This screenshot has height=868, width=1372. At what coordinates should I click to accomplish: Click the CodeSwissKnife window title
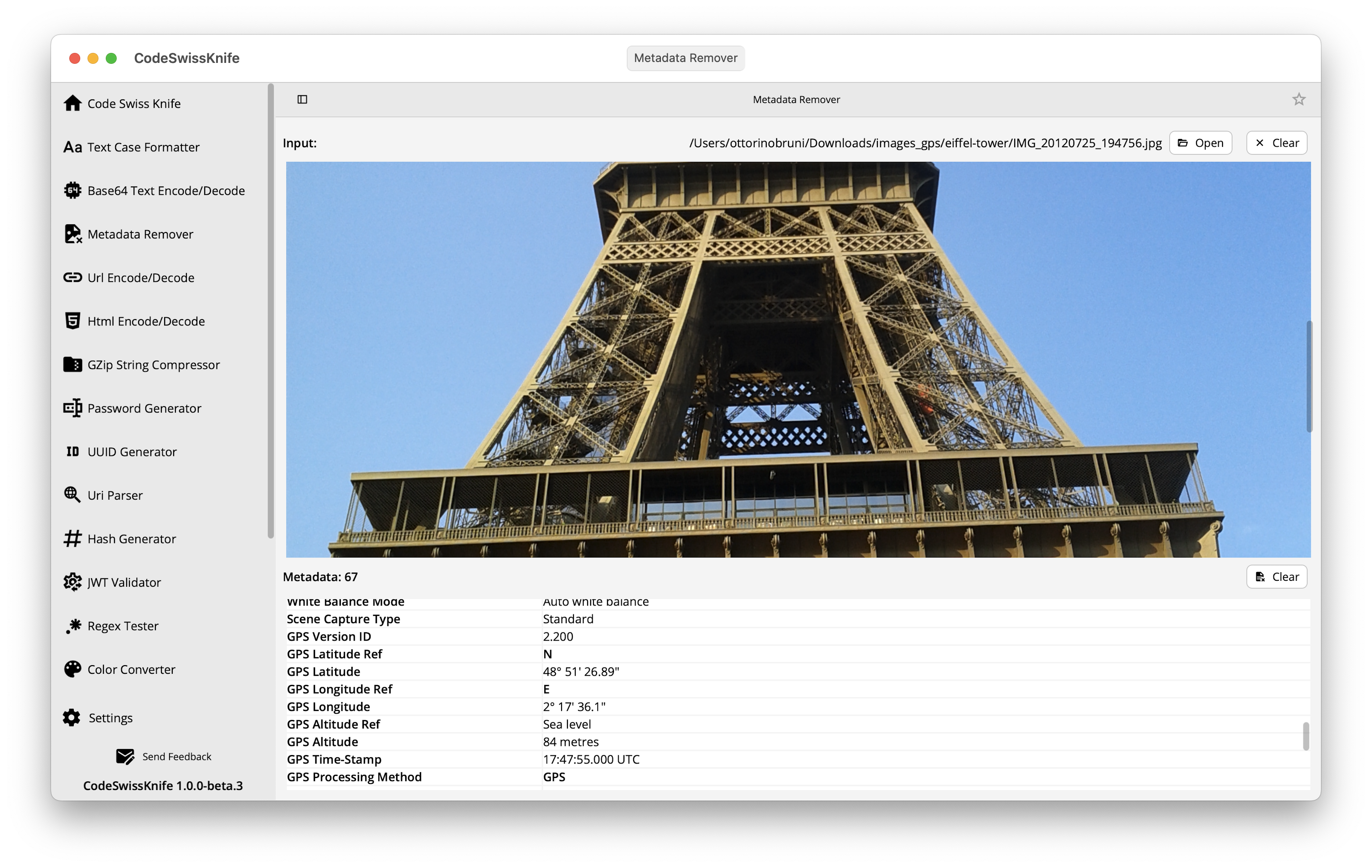pyautogui.click(x=186, y=57)
